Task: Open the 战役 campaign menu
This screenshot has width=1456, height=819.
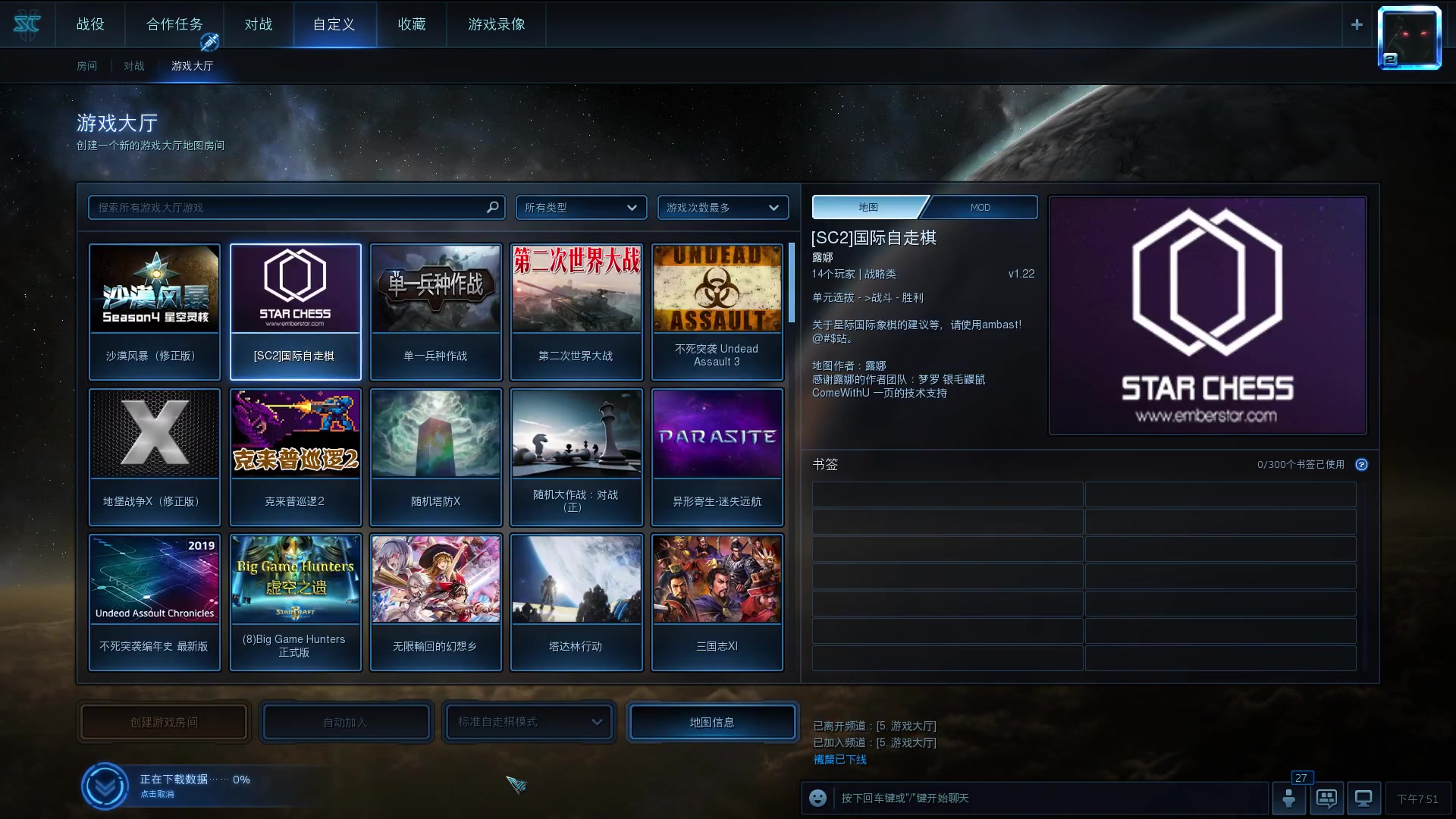Action: point(90,24)
